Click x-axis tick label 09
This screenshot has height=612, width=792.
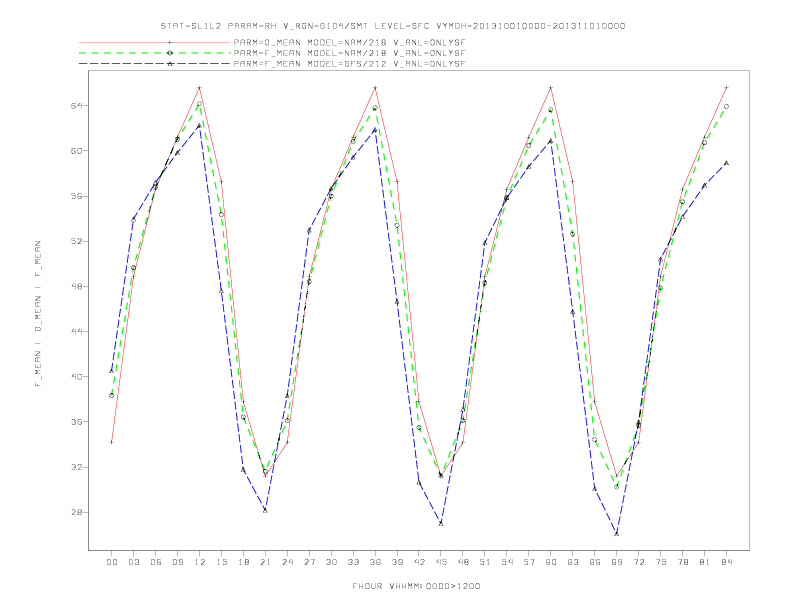click(177, 562)
